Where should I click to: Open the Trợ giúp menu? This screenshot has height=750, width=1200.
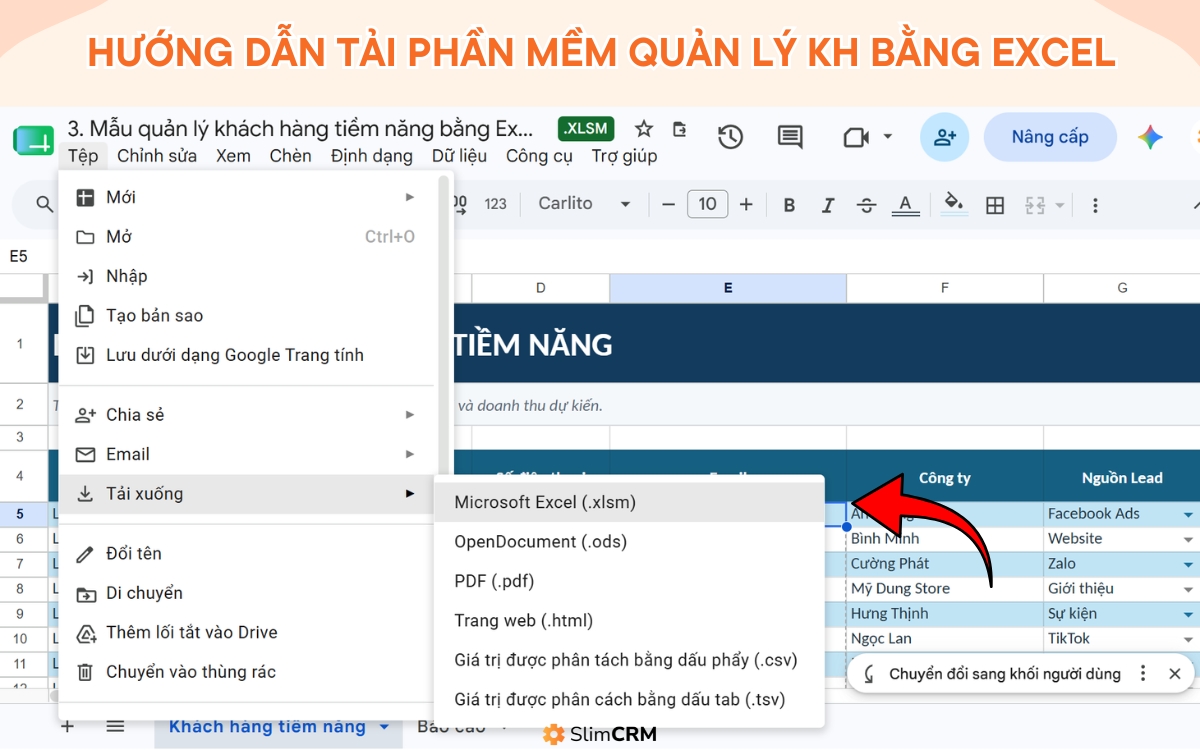click(x=624, y=156)
